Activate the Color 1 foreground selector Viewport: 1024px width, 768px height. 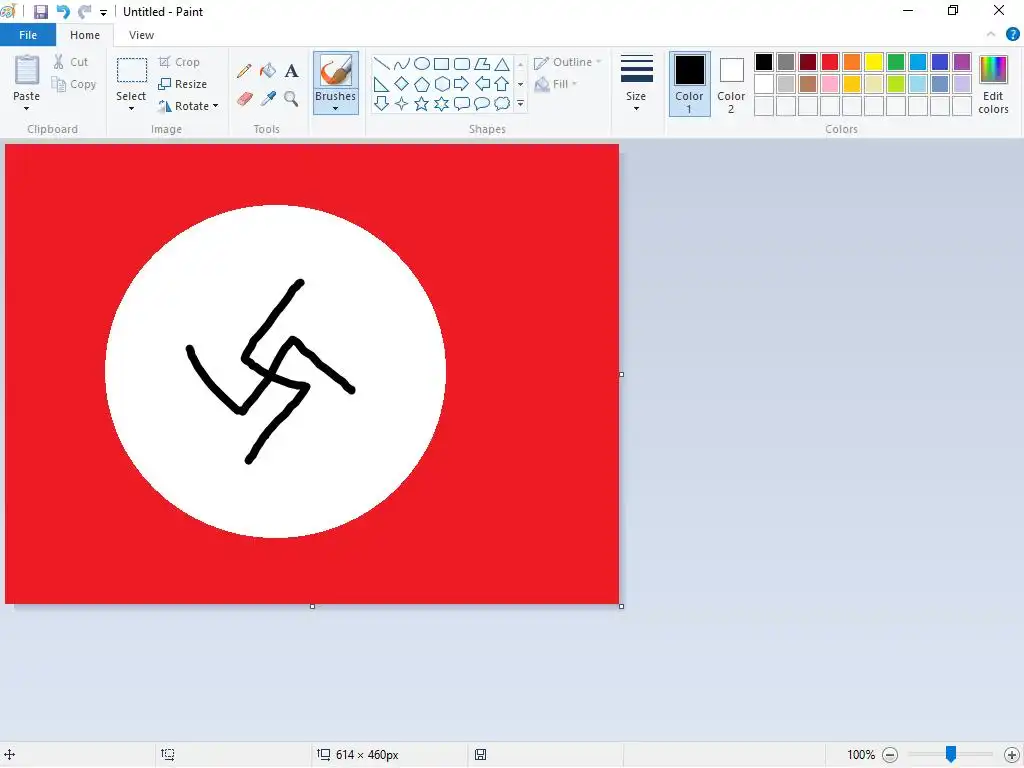click(690, 84)
